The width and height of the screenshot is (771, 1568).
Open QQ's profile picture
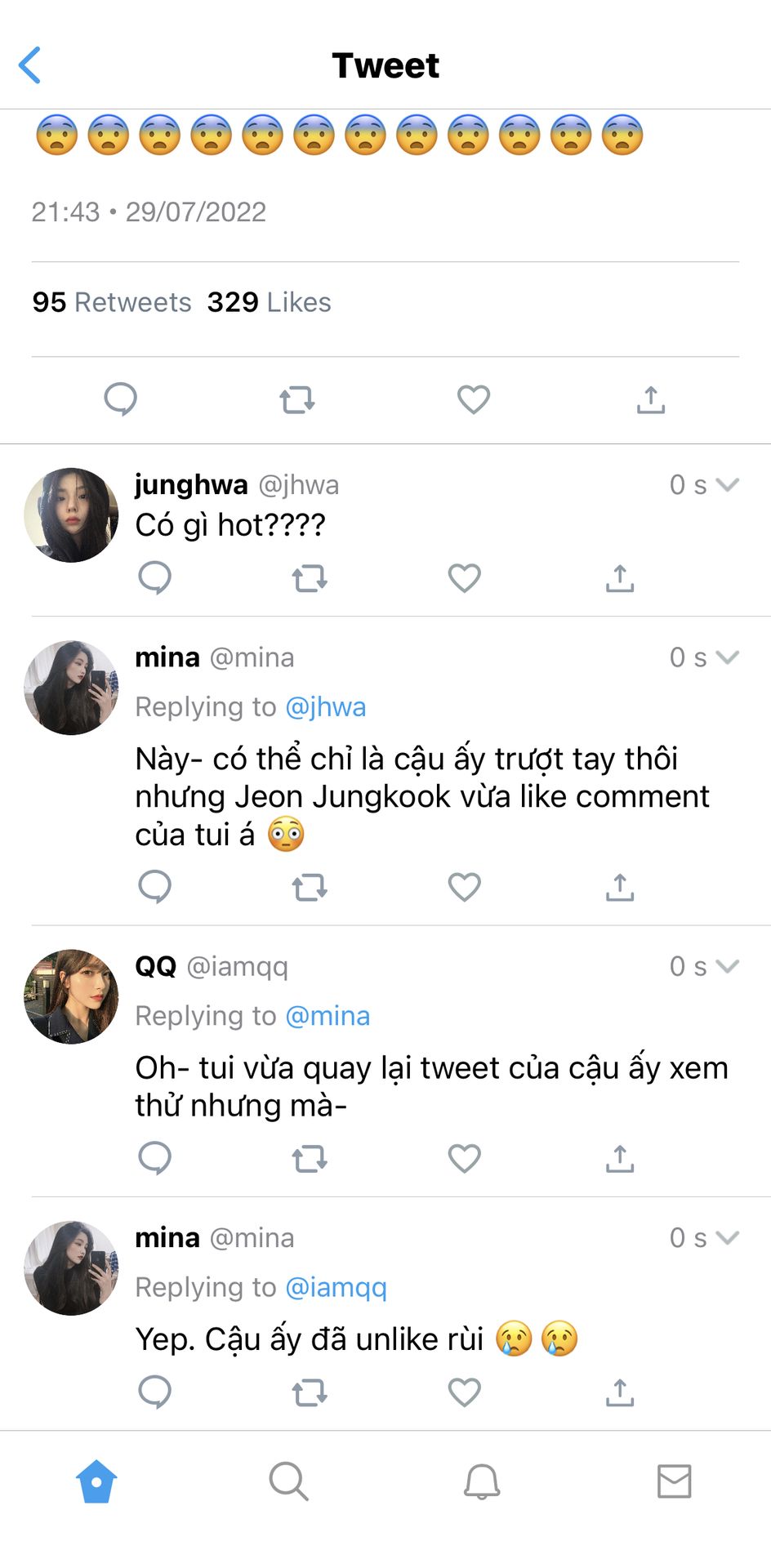[72, 996]
